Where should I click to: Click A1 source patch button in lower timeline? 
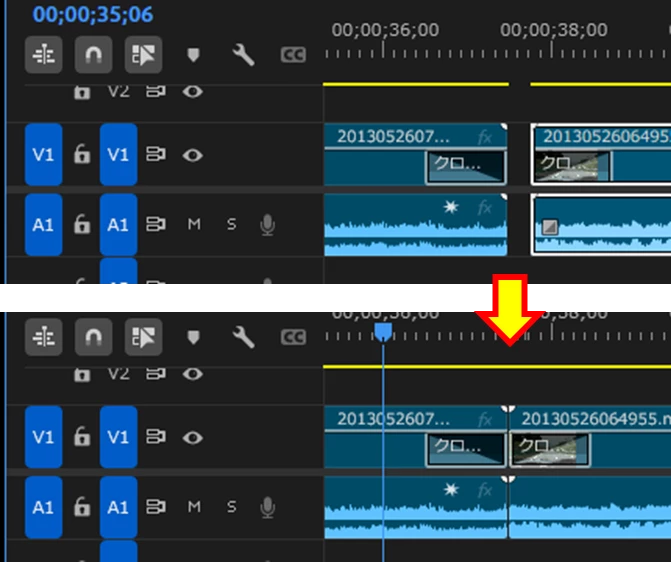[44, 507]
